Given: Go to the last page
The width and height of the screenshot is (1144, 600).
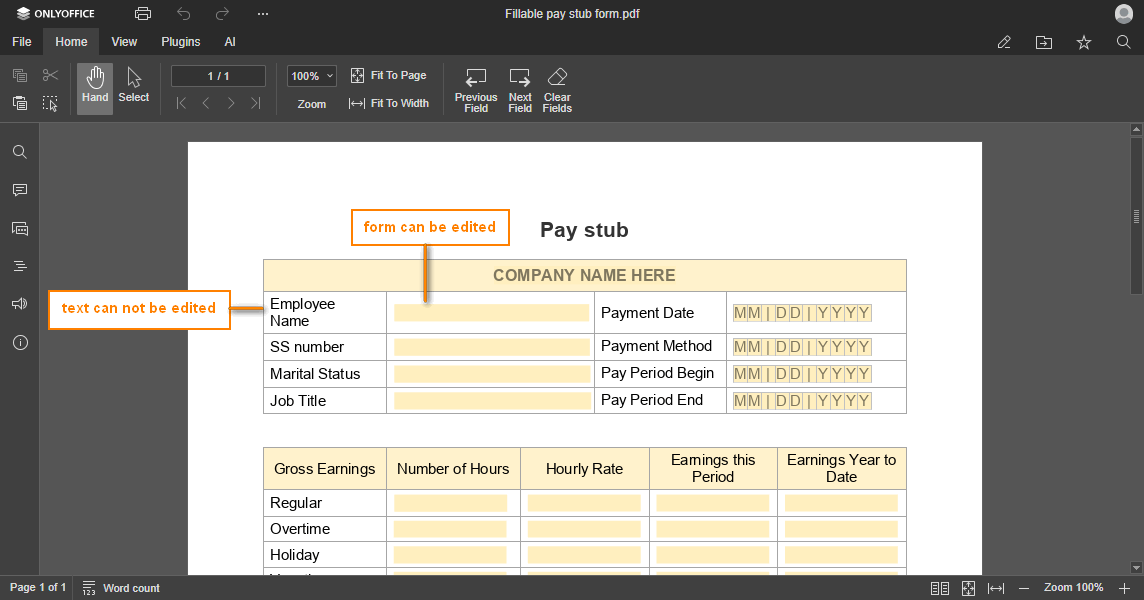Looking at the screenshot, I should [255, 104].
